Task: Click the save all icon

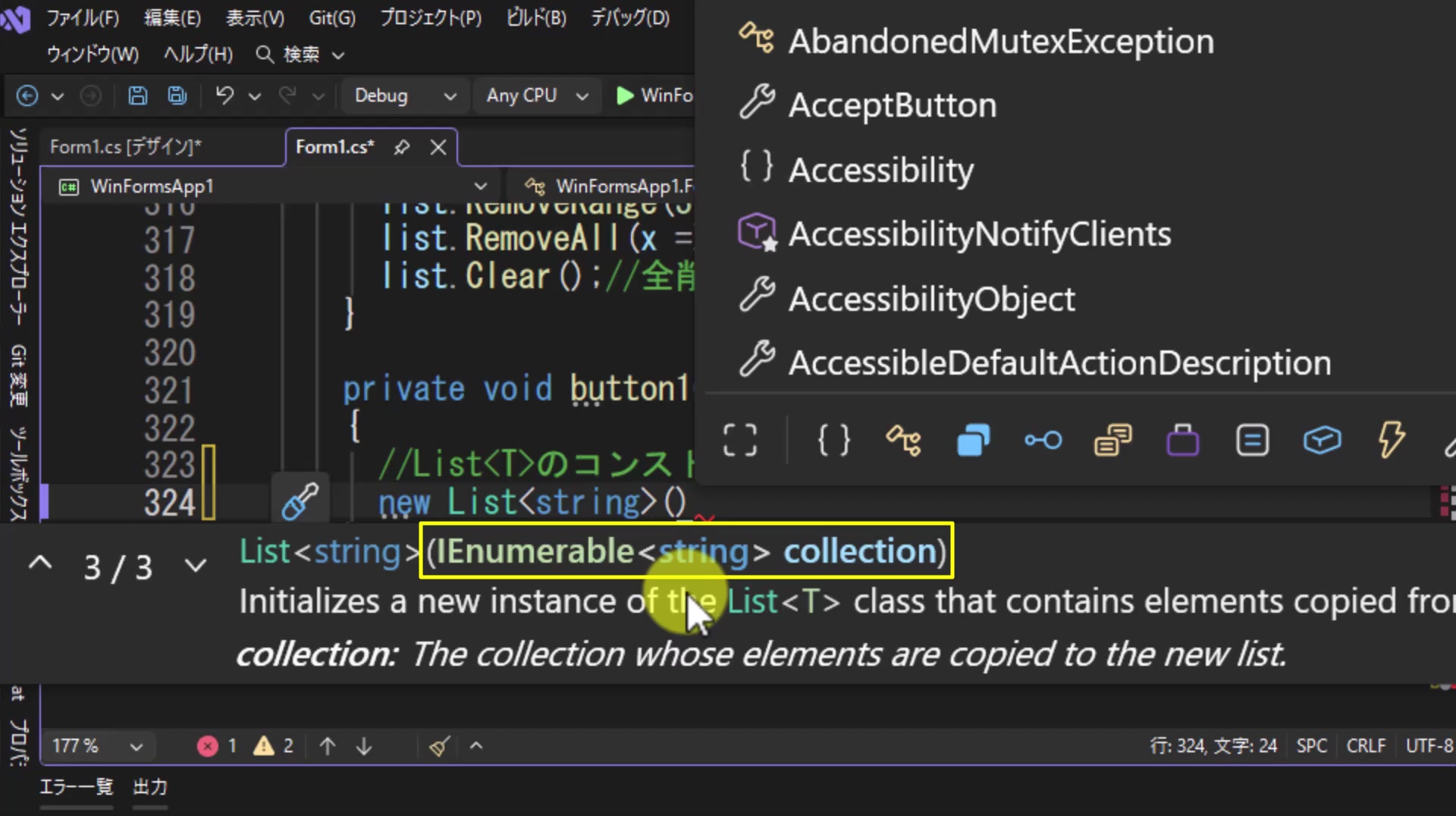Action: [x=177, y=96]
